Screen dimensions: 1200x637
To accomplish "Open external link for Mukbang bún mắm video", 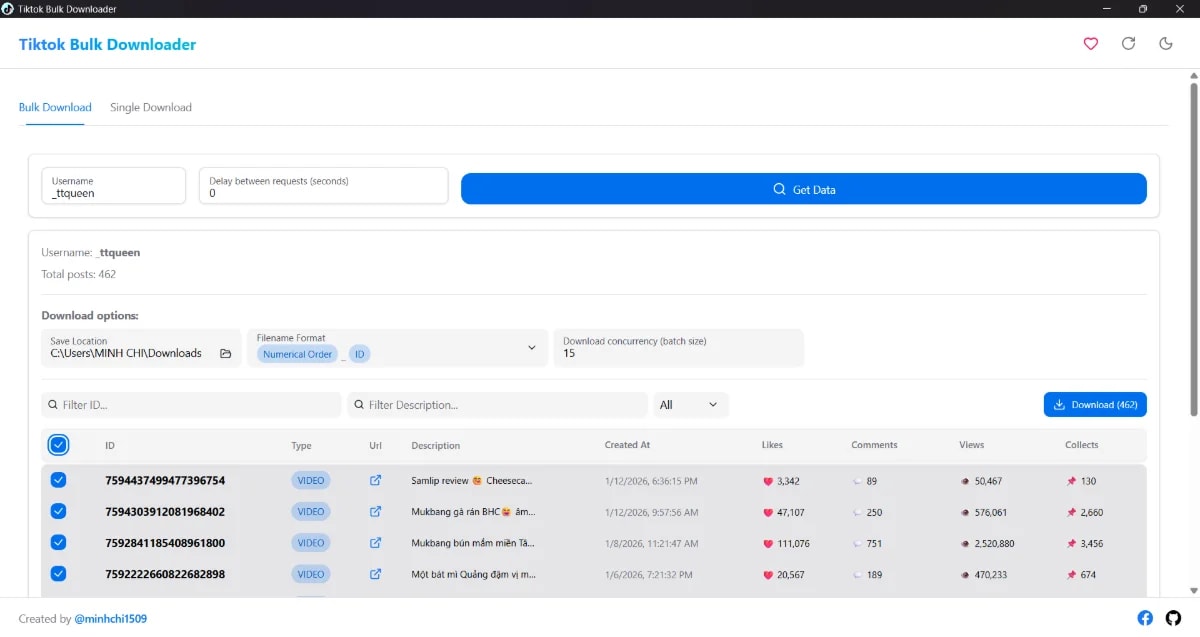I will 375,542.
